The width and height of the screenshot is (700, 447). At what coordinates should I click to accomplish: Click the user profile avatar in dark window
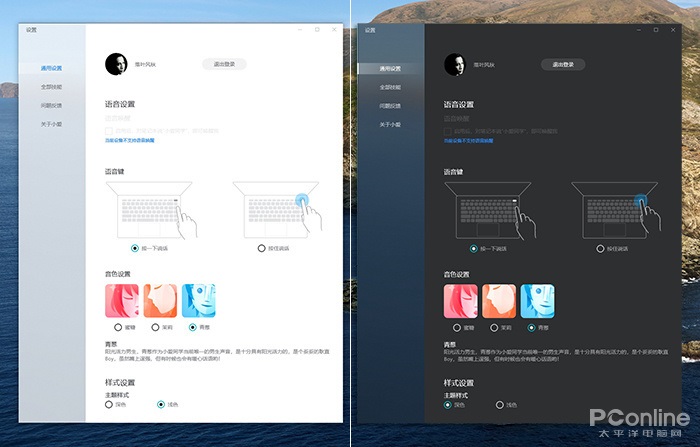tap(455, 64)
